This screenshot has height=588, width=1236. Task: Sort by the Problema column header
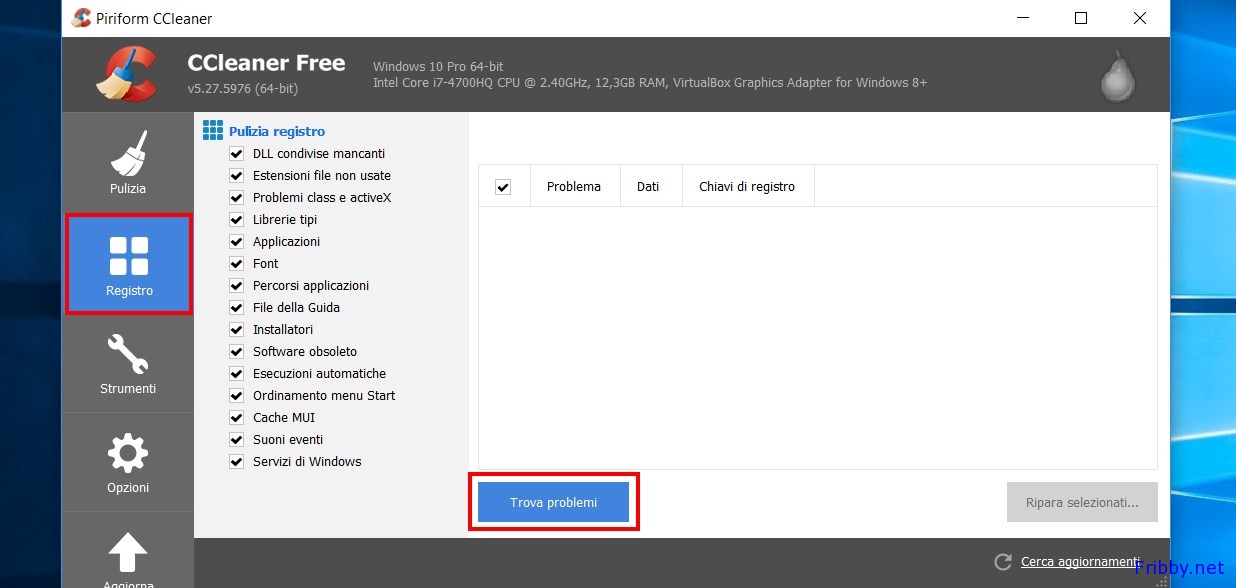tap(574, 186)
